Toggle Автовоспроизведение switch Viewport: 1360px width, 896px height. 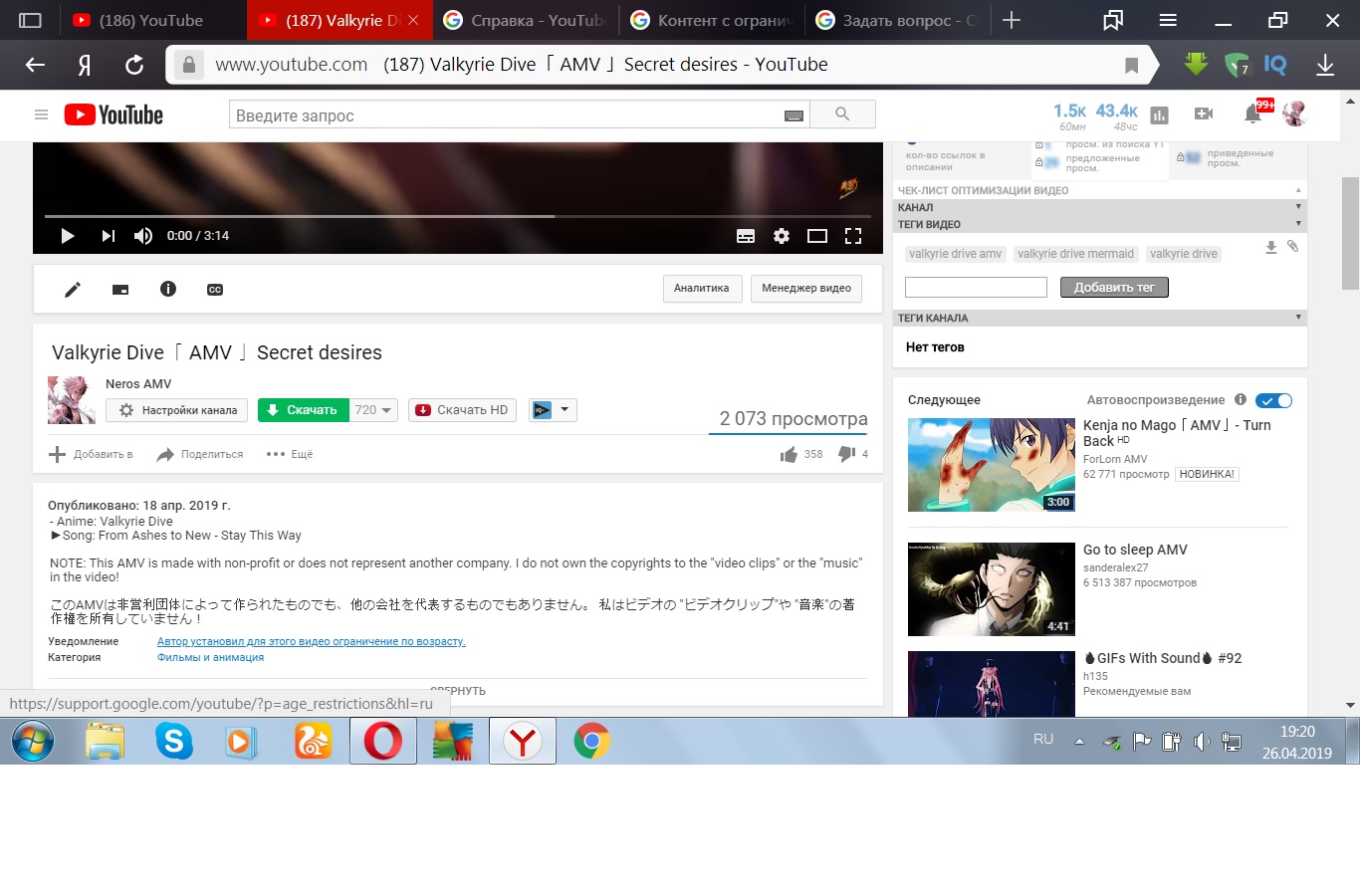point(1273,400)
